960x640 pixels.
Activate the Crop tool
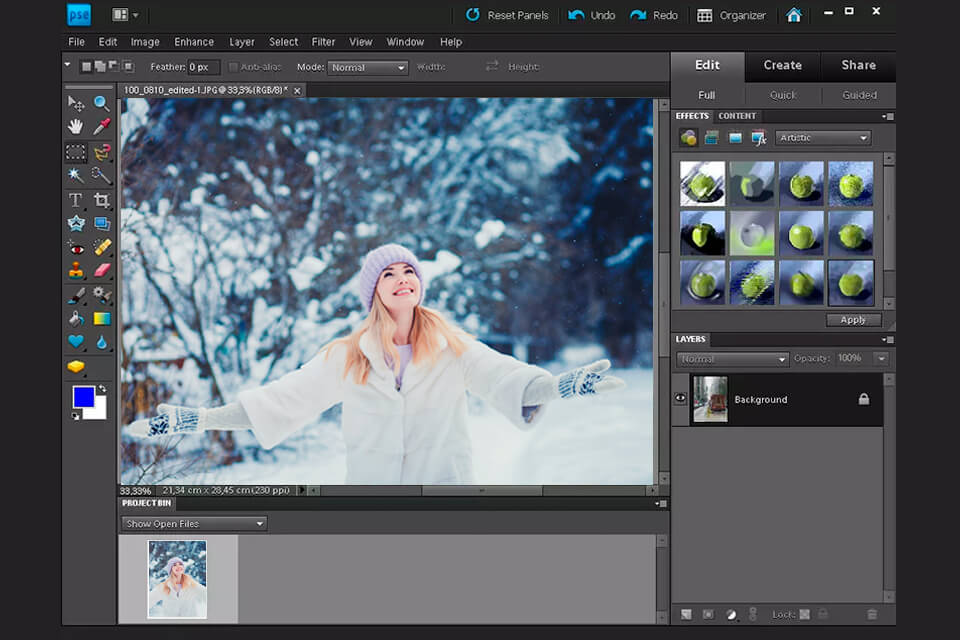[101, 200]
